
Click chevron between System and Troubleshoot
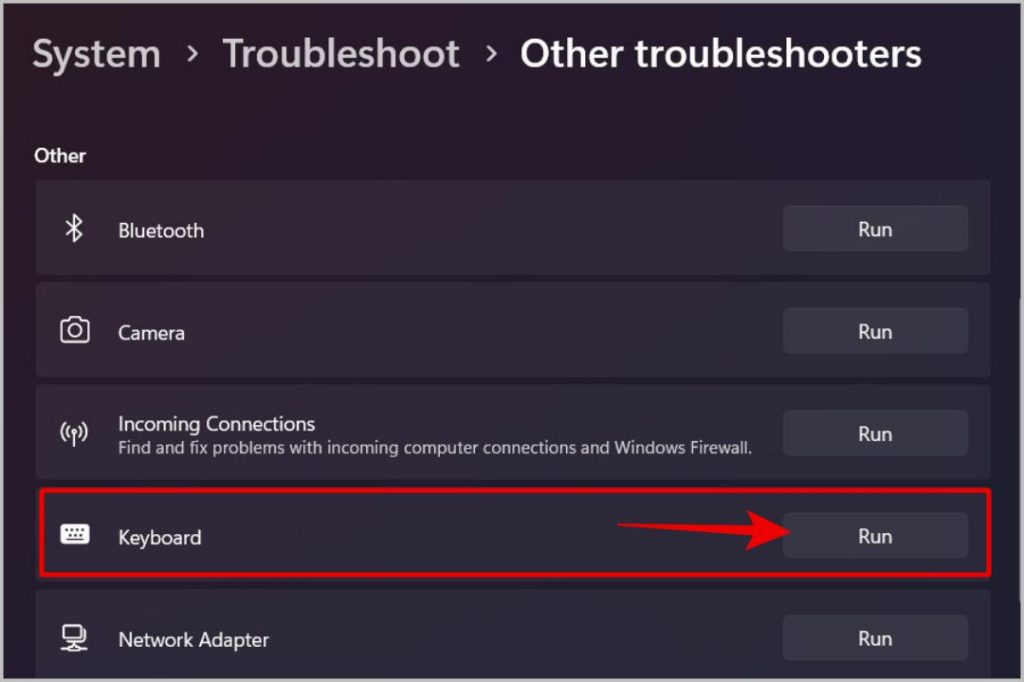(192, 54)
